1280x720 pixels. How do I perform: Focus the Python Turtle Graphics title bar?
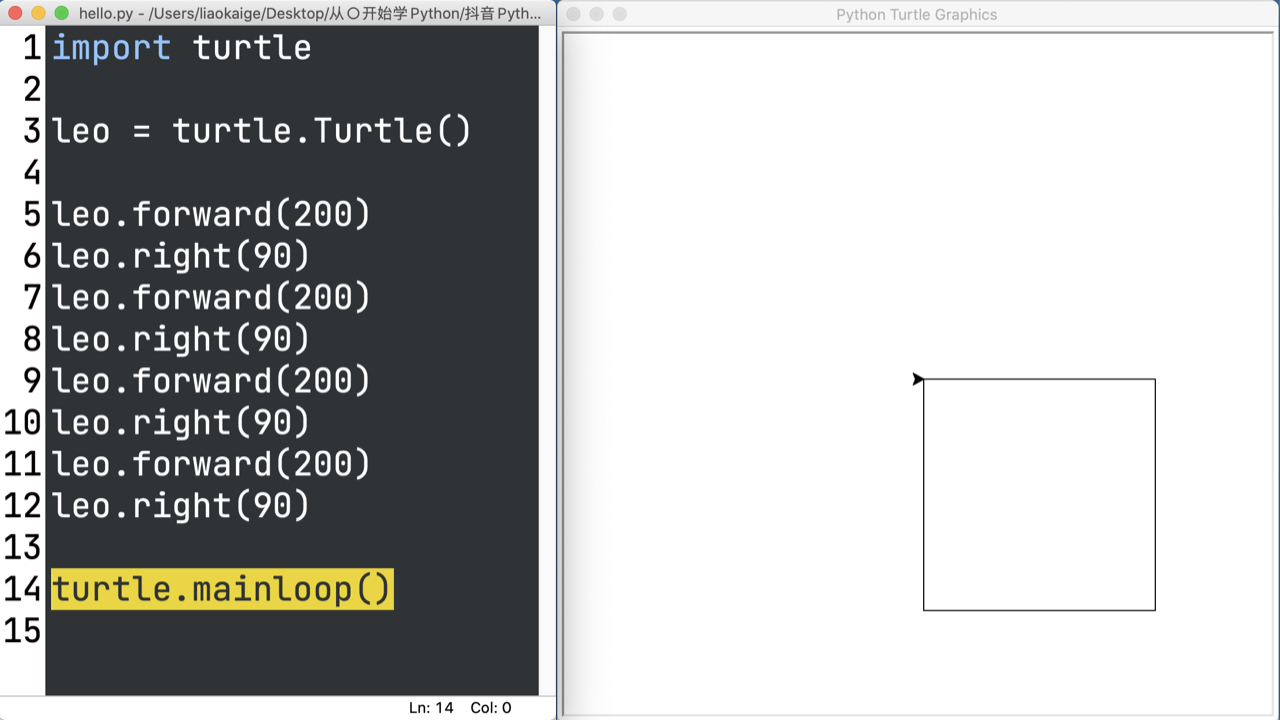[916, 14]
